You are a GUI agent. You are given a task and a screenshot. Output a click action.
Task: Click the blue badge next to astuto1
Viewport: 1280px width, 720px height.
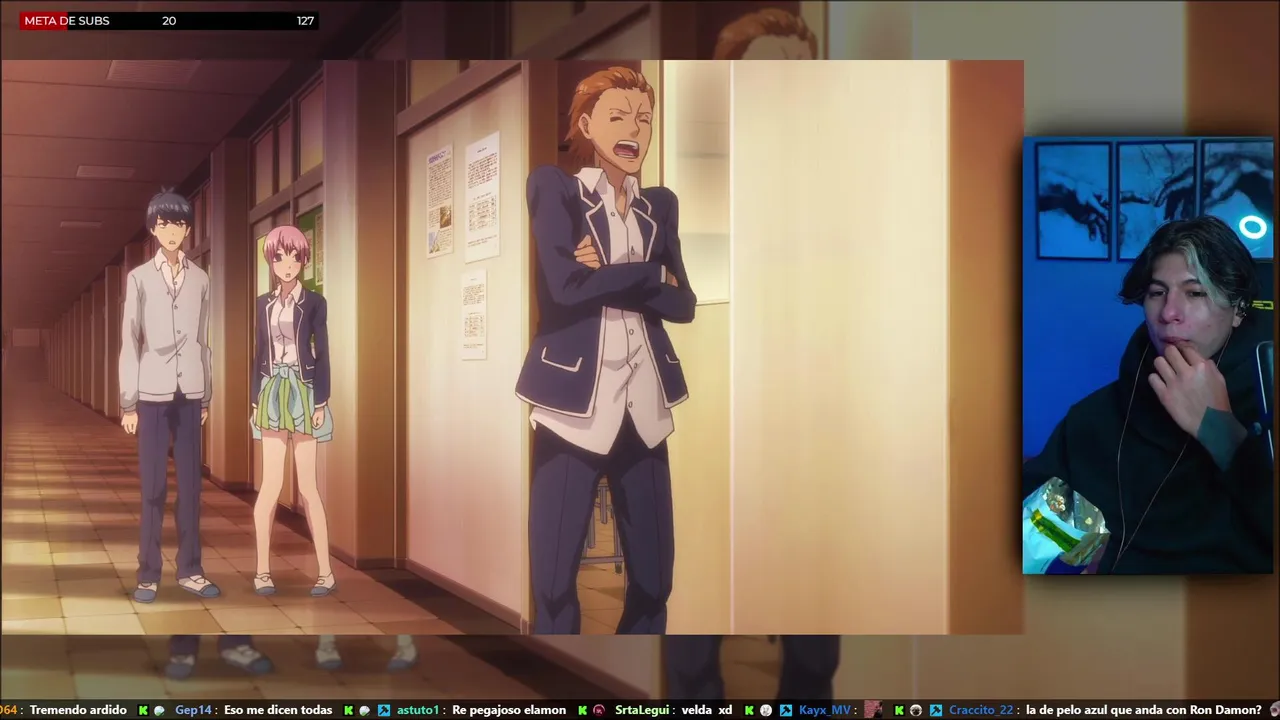tap(384, 710)
